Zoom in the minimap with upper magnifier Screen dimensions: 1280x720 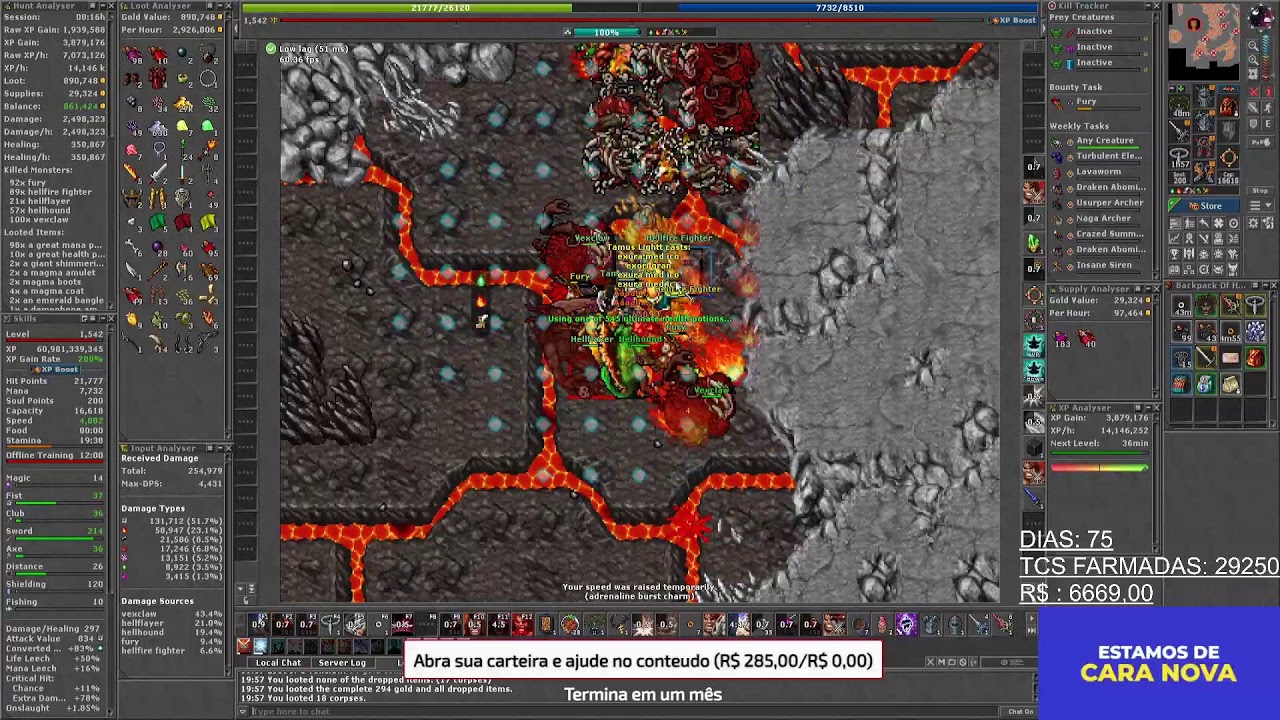pos(1253,45)
